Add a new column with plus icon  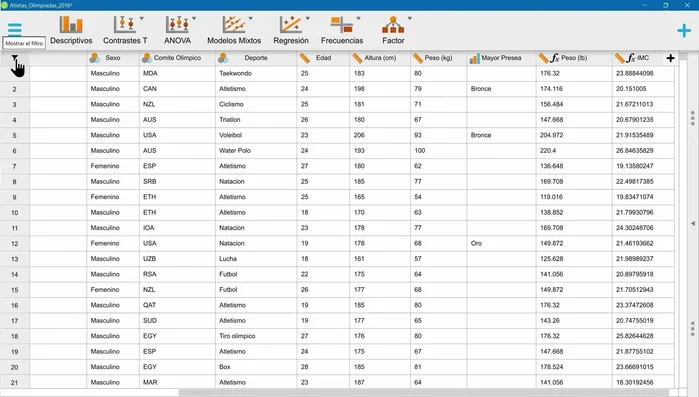[x=670, y=58]
